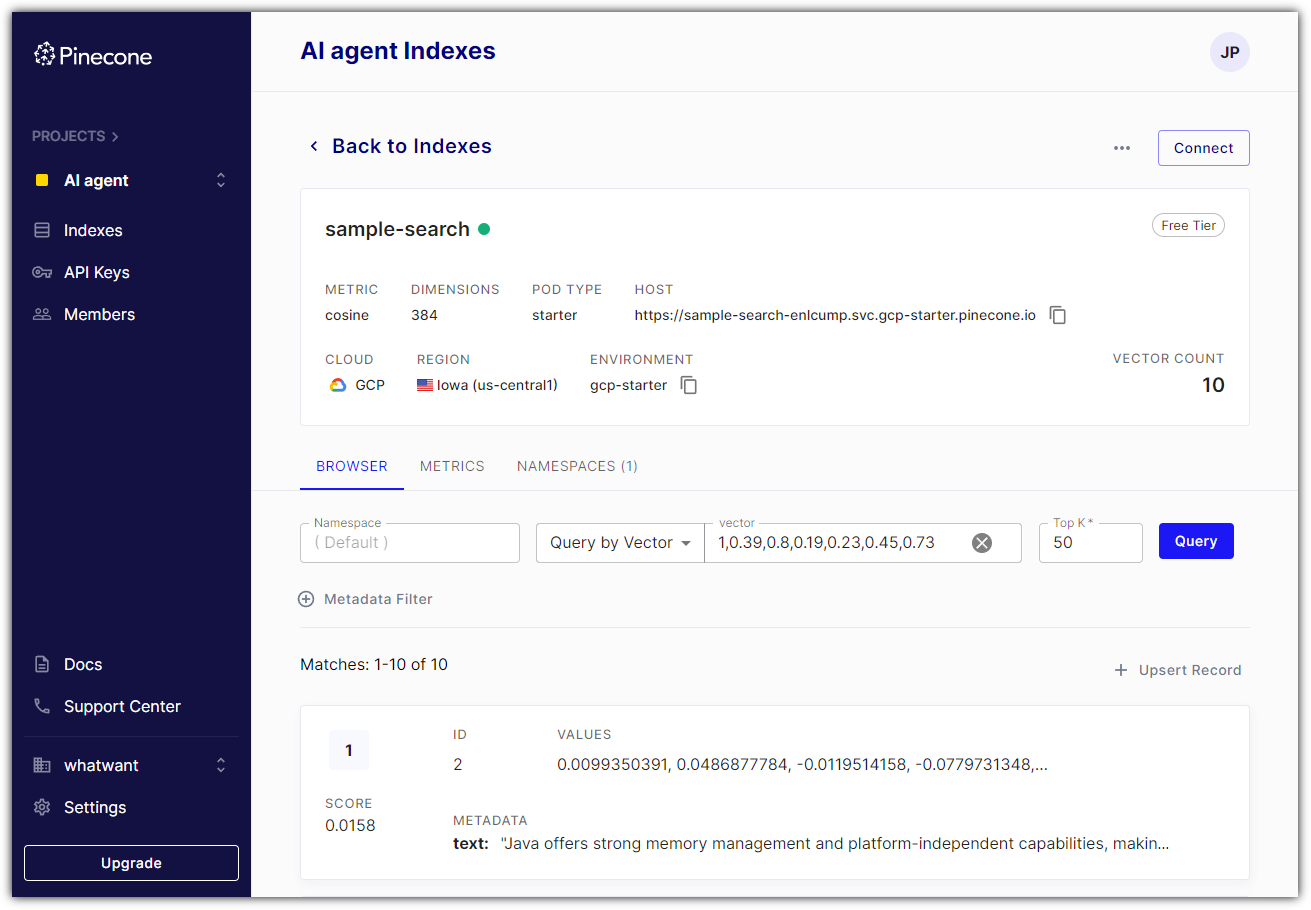The image size is (1311, 910).
Task: Click the back arrow chevron
Action: 313,146
